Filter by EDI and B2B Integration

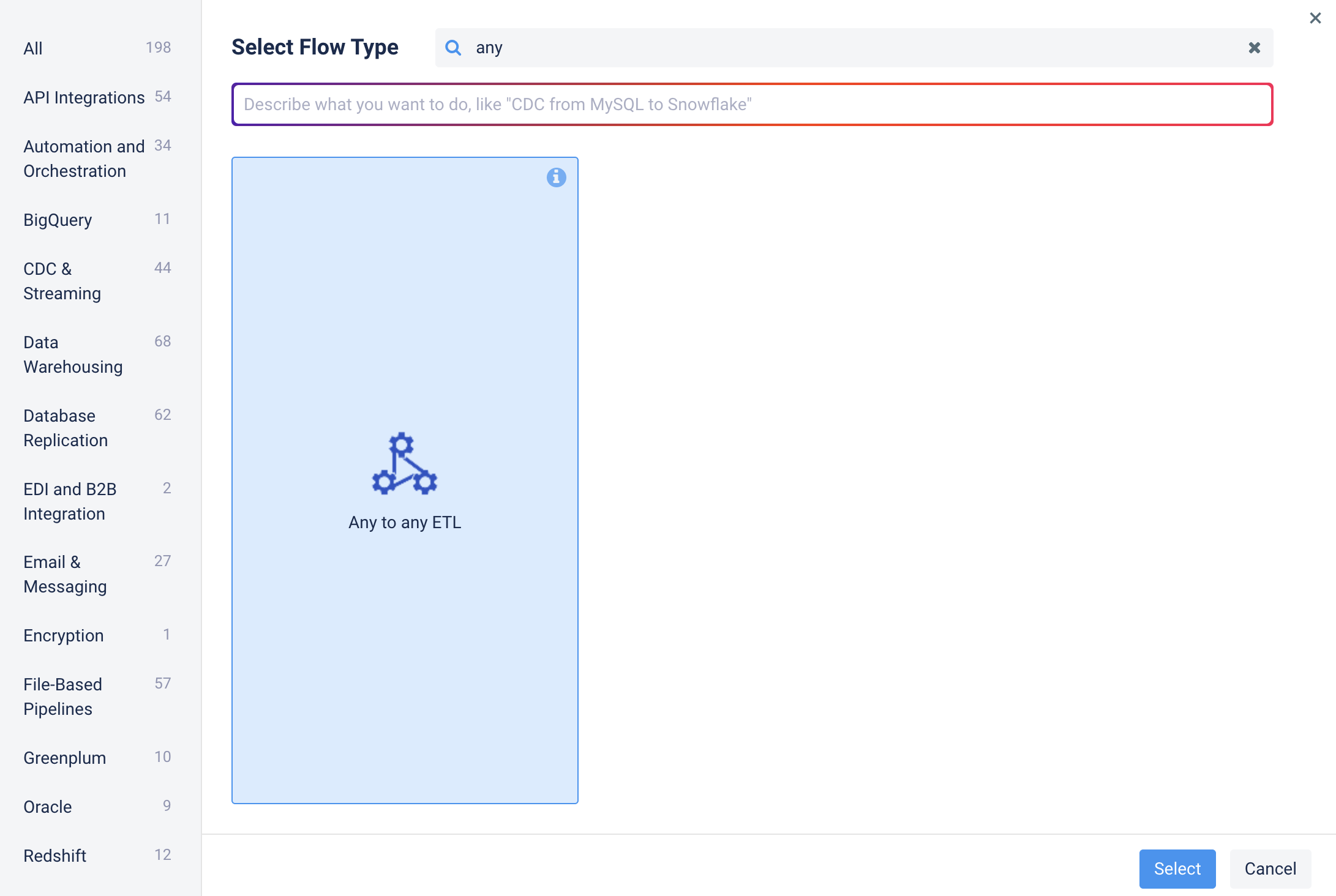click(69, 501)
